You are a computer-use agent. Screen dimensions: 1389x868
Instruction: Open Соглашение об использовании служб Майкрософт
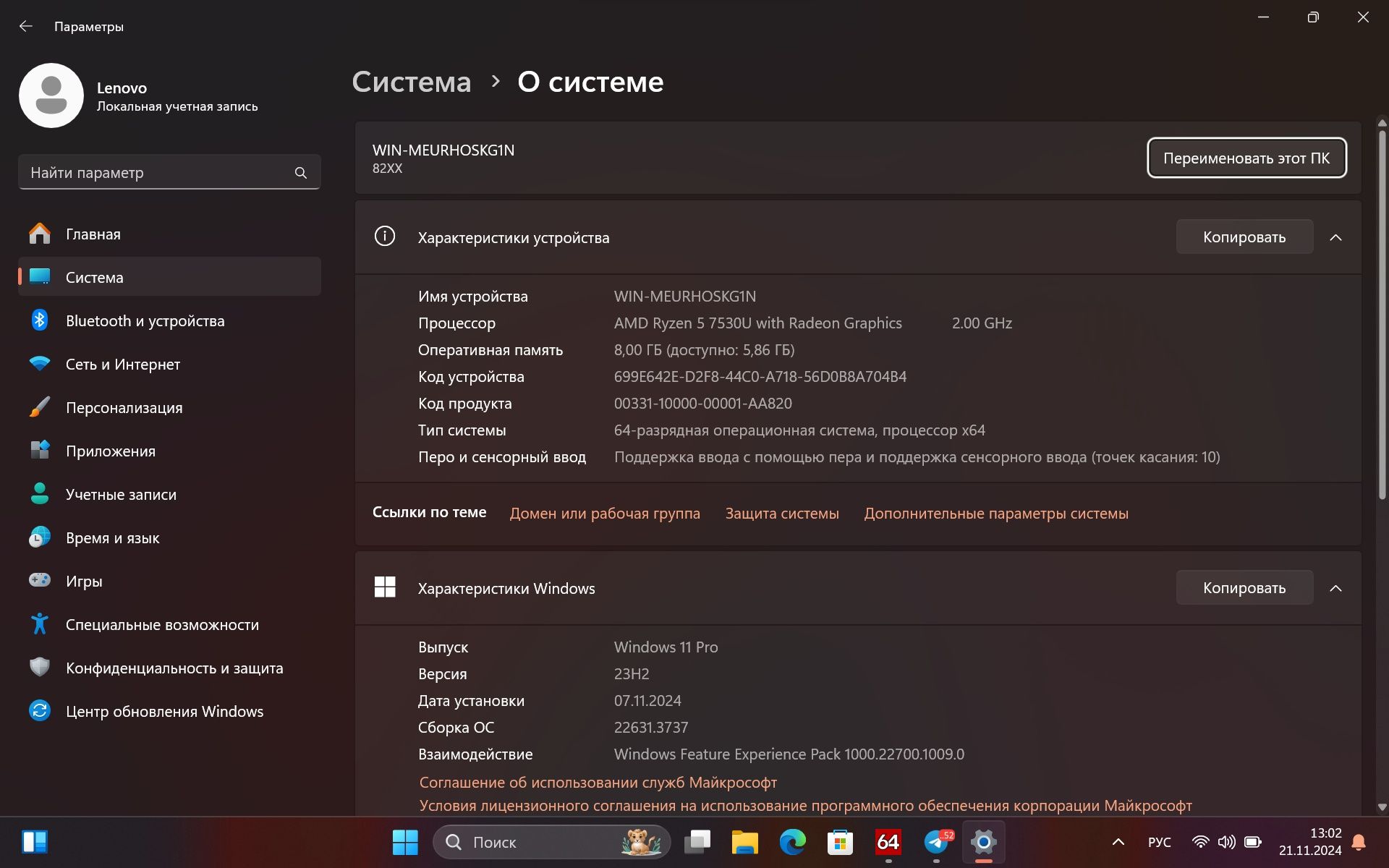coord(598,783)
